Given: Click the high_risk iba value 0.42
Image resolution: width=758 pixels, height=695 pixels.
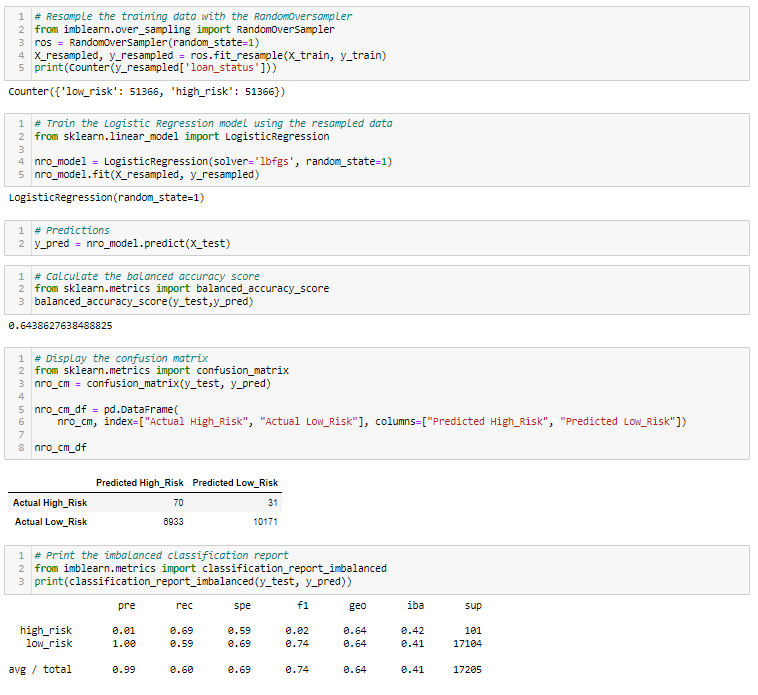Looking at the screenshot, I should pos(412,631).
